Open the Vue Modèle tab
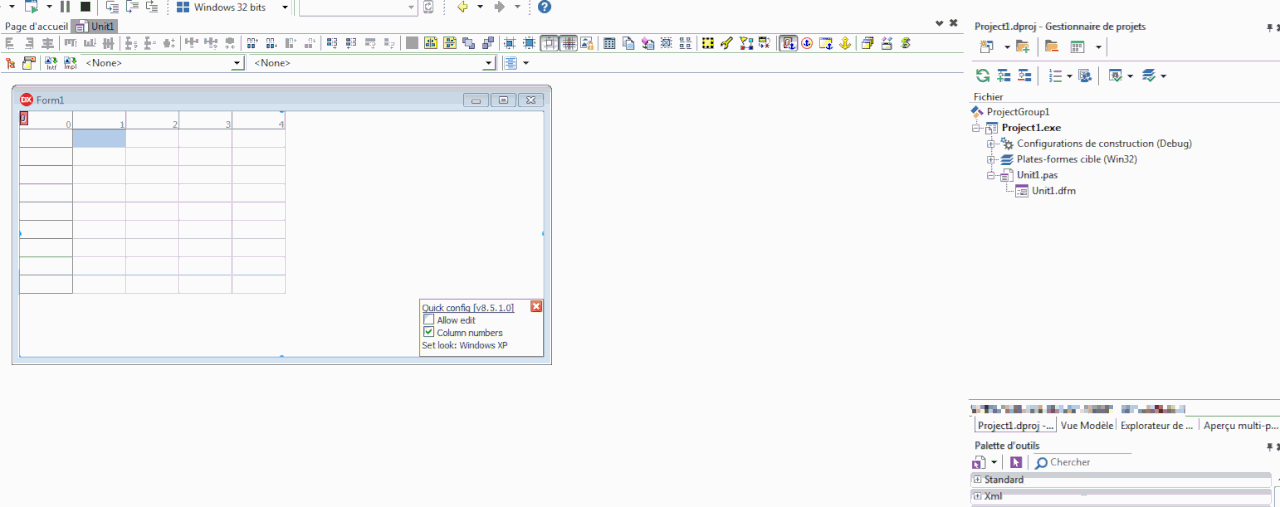 [x=1087, y=425]
